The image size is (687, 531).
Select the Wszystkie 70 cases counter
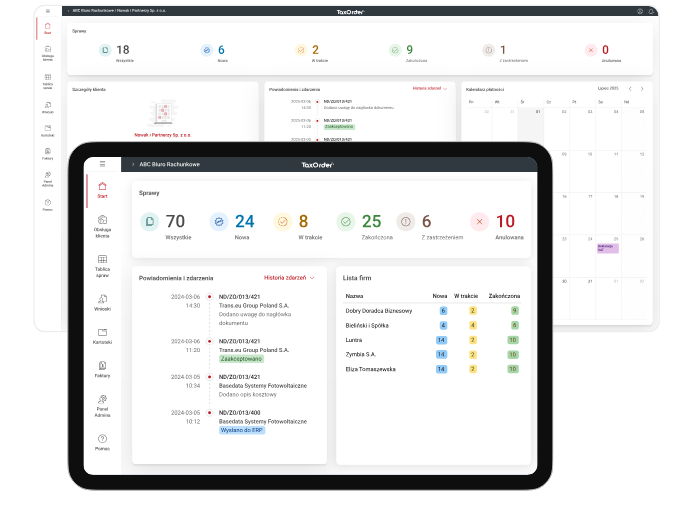165,225
